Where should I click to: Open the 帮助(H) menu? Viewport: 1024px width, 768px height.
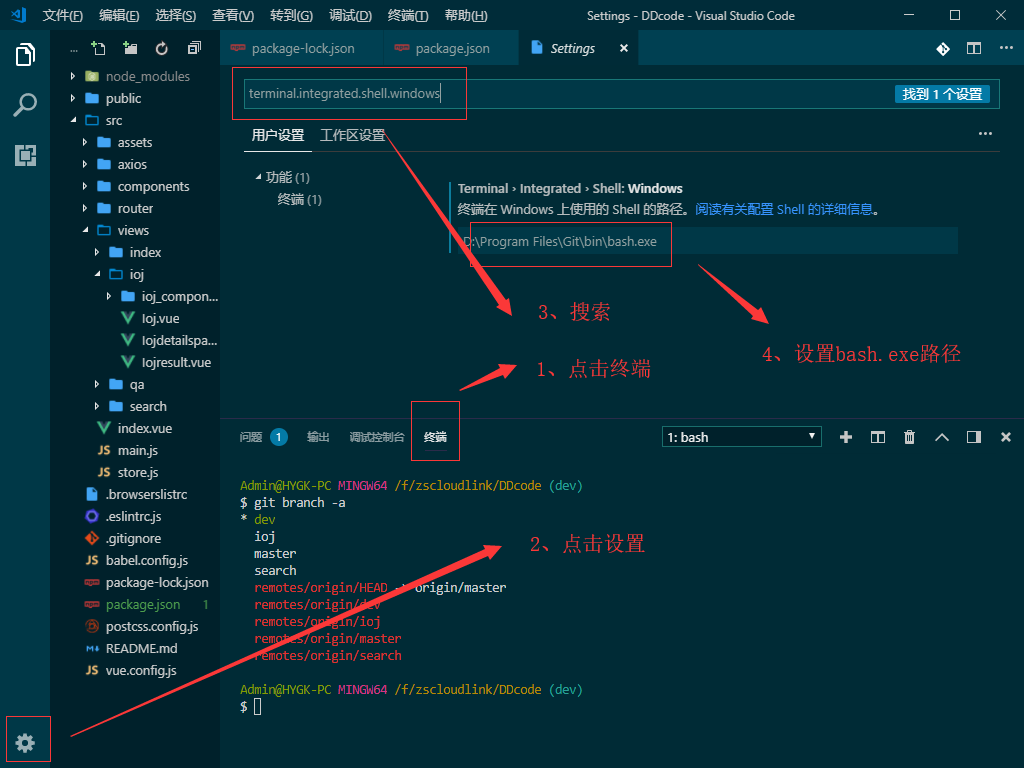[x=466, y=16]
